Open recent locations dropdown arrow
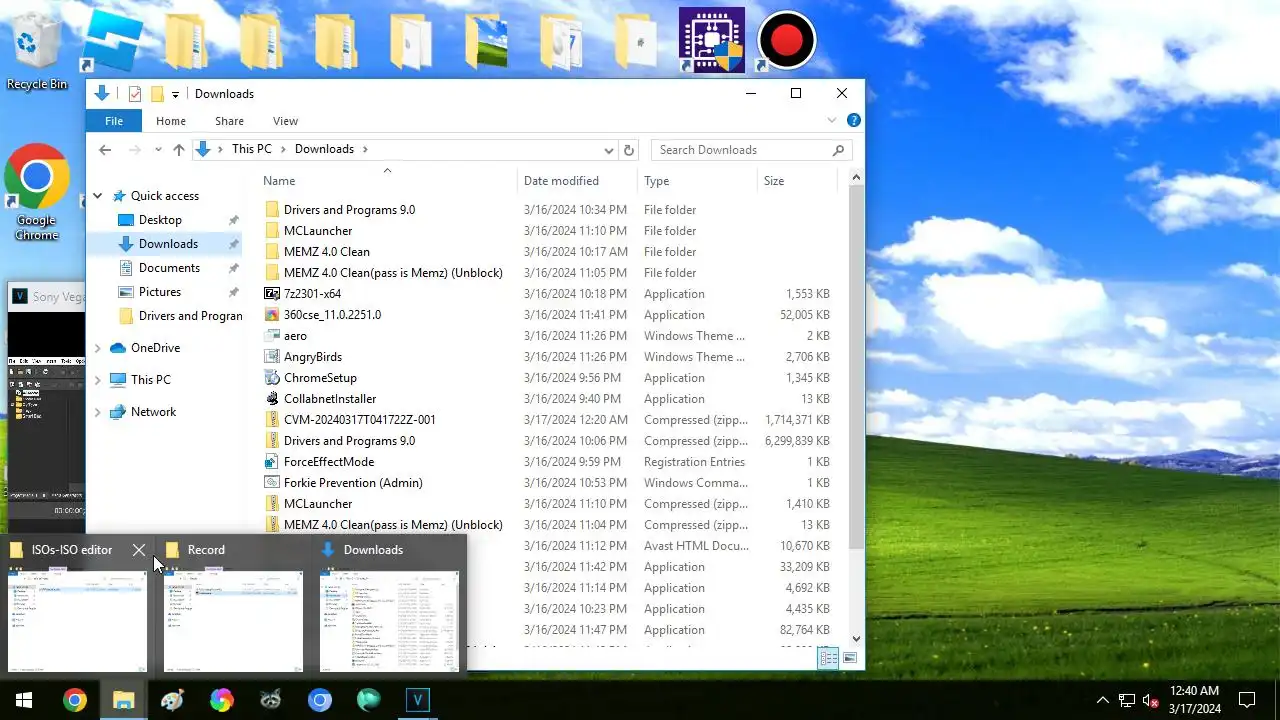 point(158,150)
